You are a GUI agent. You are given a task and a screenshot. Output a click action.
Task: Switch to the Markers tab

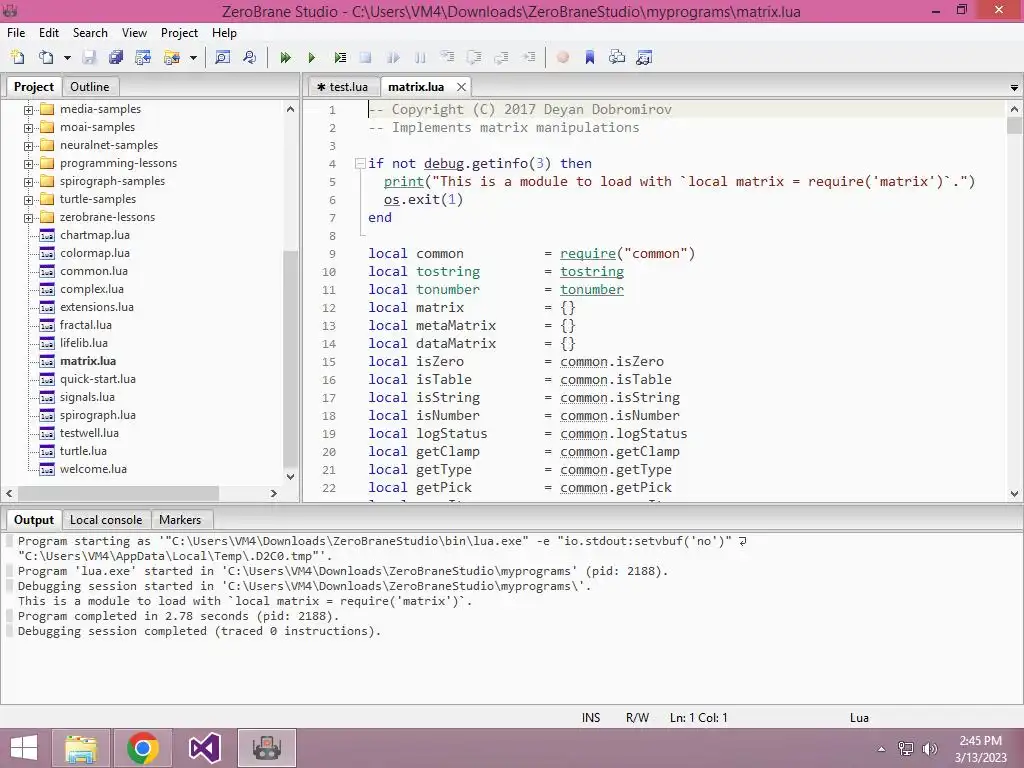tap(180, 520)
